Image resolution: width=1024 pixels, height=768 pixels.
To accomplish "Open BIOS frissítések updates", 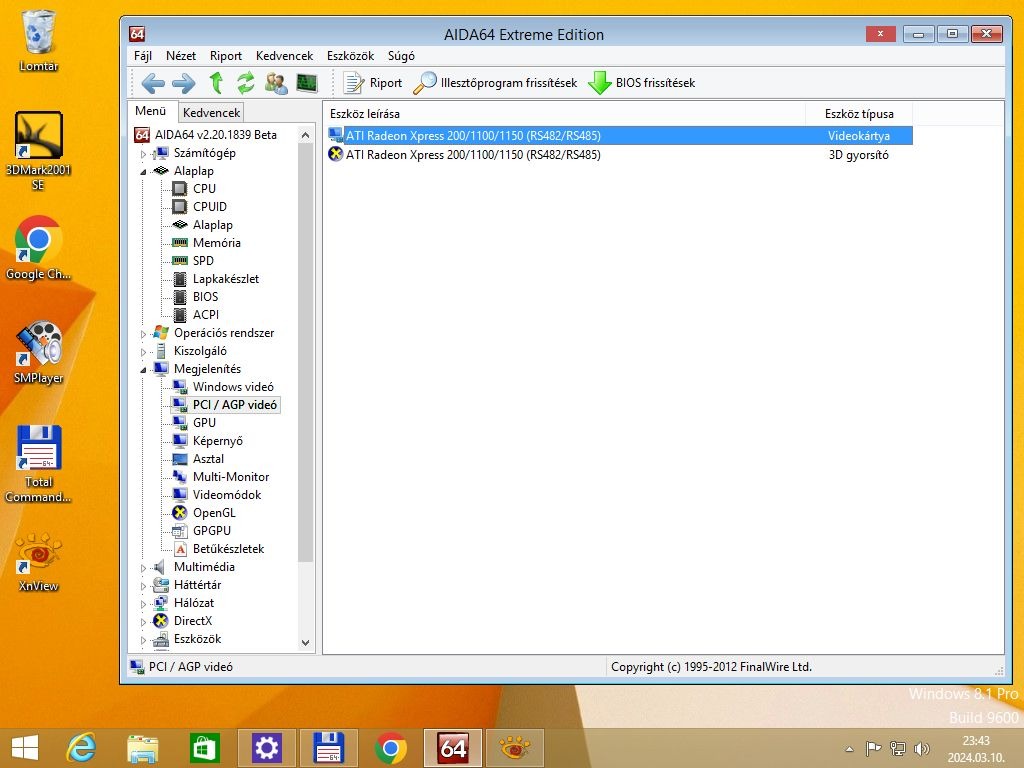I will point(641,83).
